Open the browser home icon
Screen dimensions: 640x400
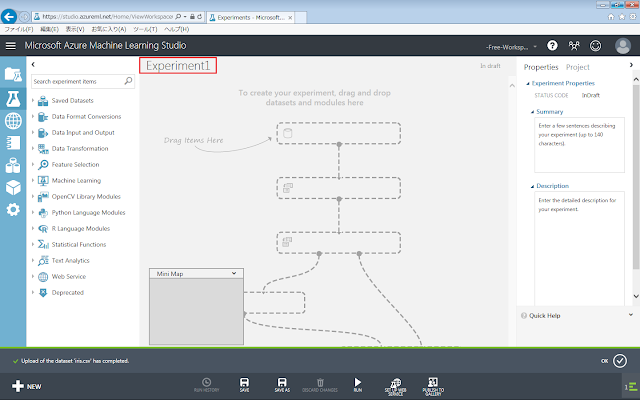point(611,17)
